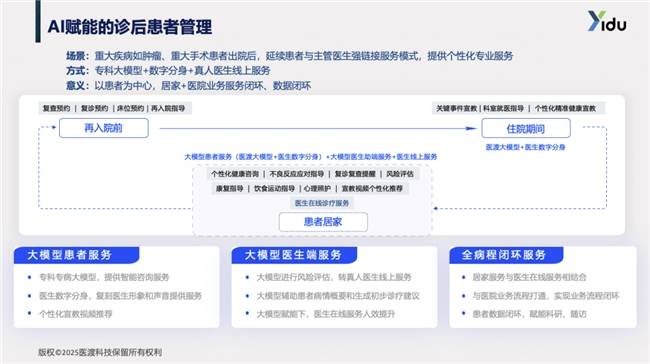Click bullet '大模型进行风险评估，转真人医生线上服务'

tap(334, 277)
